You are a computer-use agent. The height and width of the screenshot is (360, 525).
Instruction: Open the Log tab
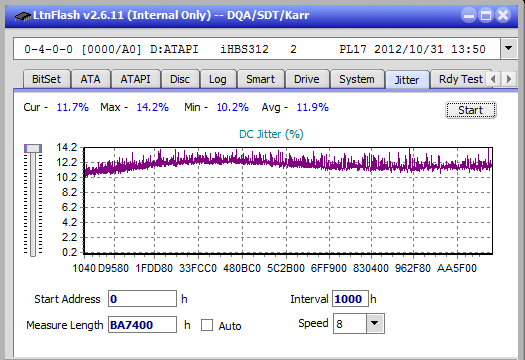pyautogui.click(x=218, y=79)
